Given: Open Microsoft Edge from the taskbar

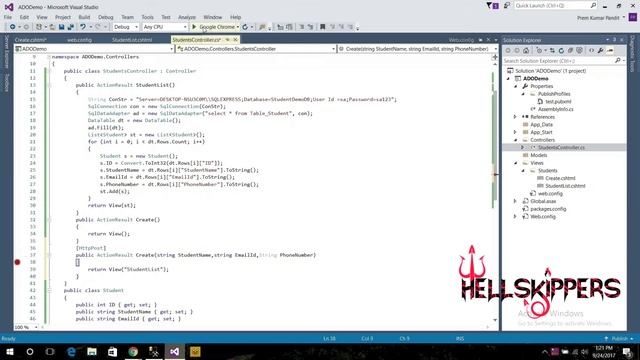Looking at the screenshot, I should click(71, 351).
